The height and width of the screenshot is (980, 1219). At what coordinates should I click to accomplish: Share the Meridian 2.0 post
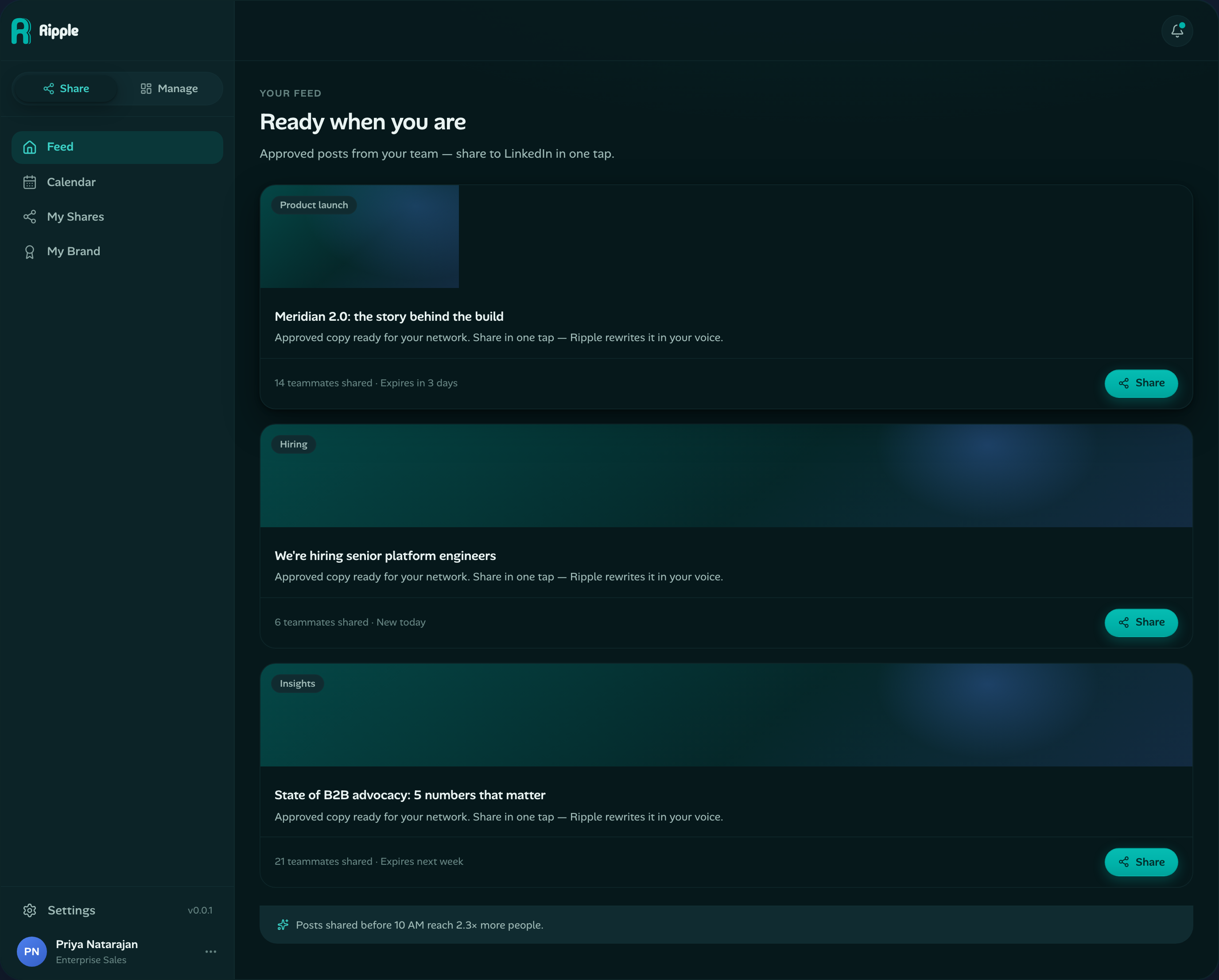point(1141,383)
